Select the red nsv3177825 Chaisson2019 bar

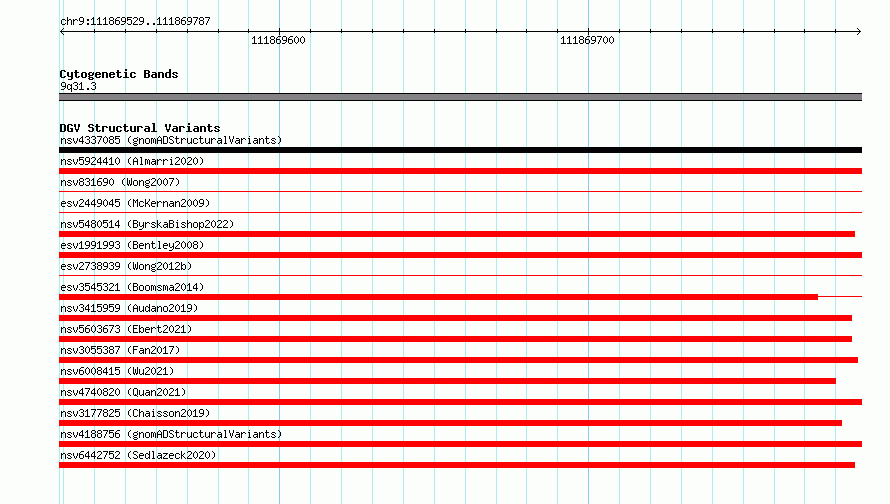451,423
